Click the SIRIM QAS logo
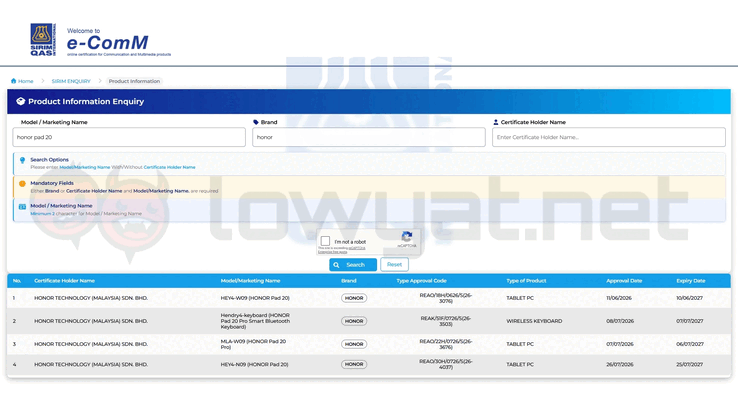738x415 pixels. click(43, 40)
